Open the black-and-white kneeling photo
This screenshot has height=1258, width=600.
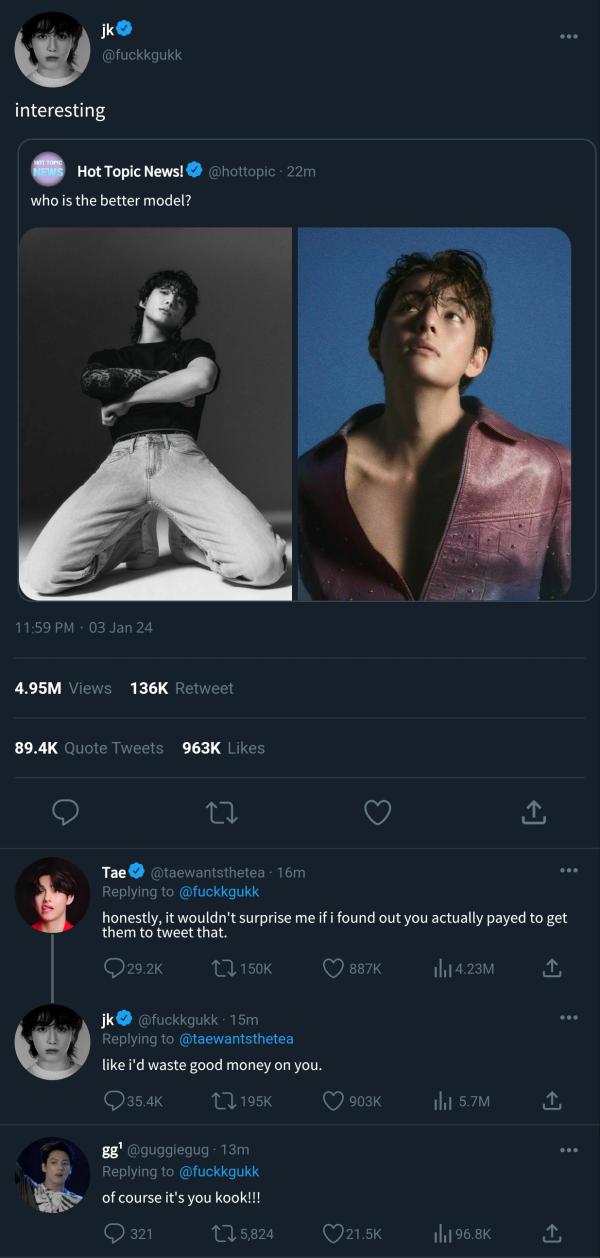[156, 413]
